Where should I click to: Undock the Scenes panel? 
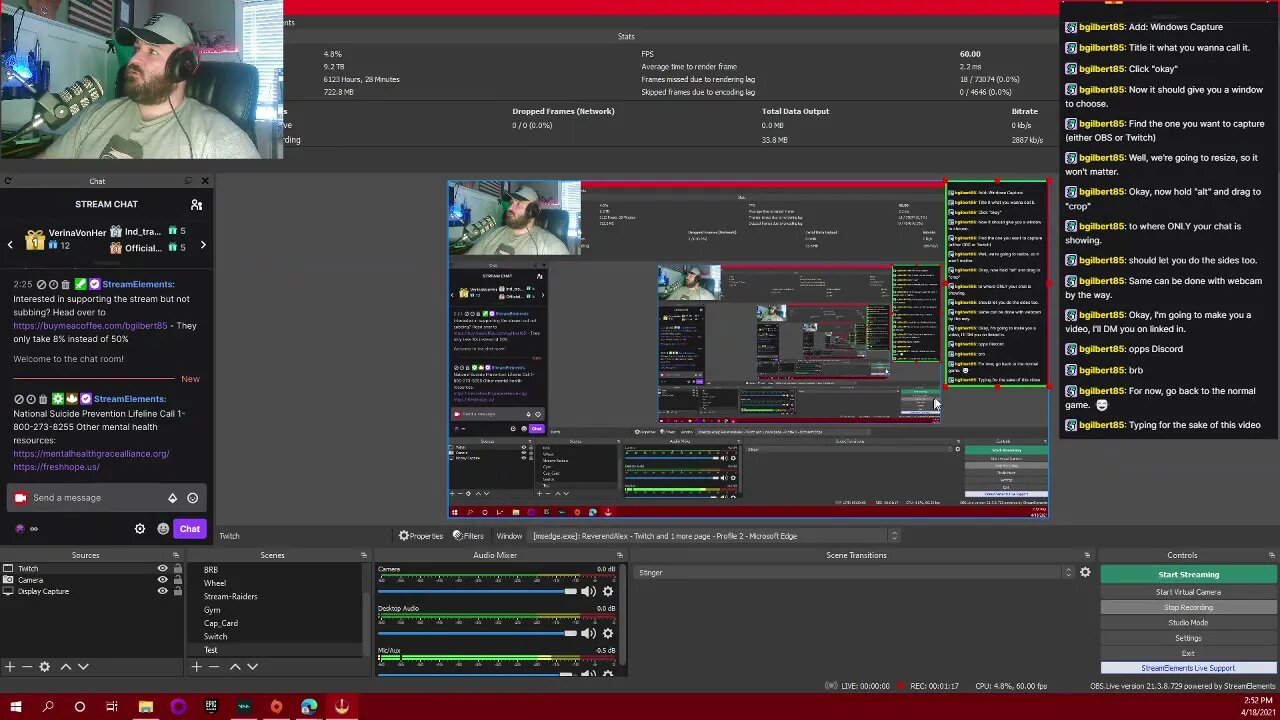(x=363, y=555)
